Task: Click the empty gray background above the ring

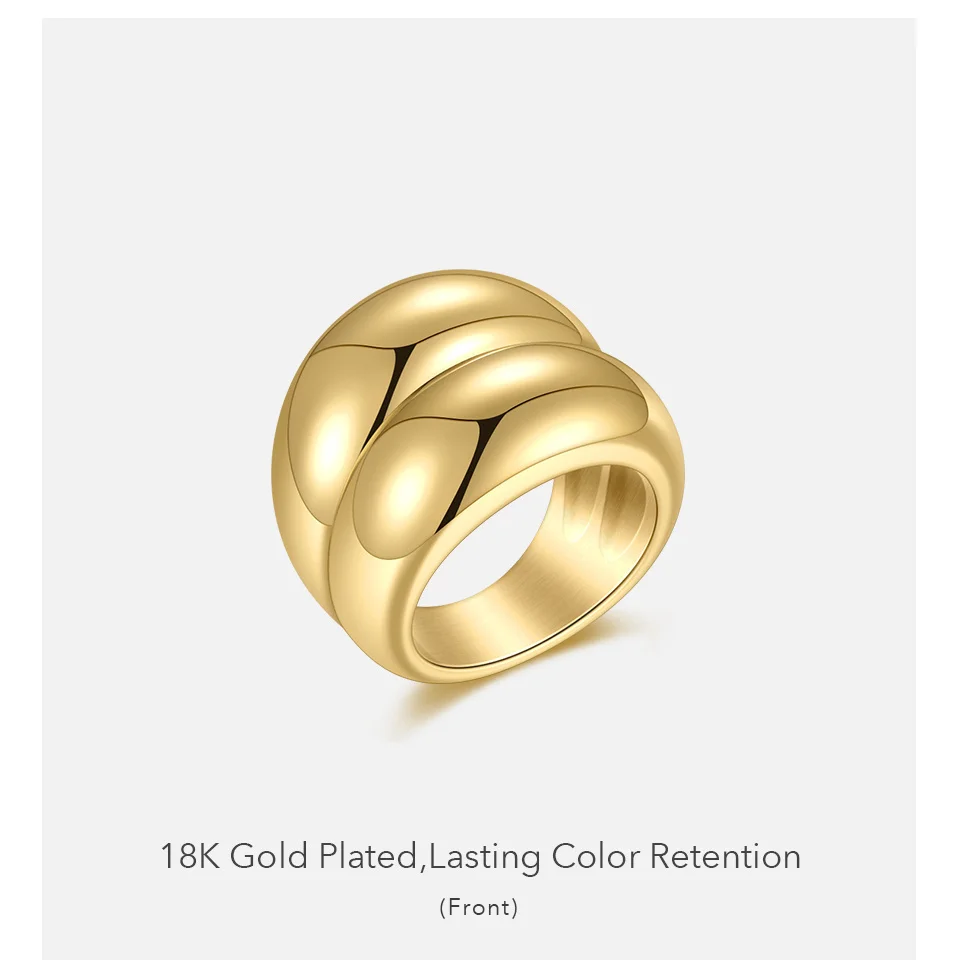Action: coord(479,141)
